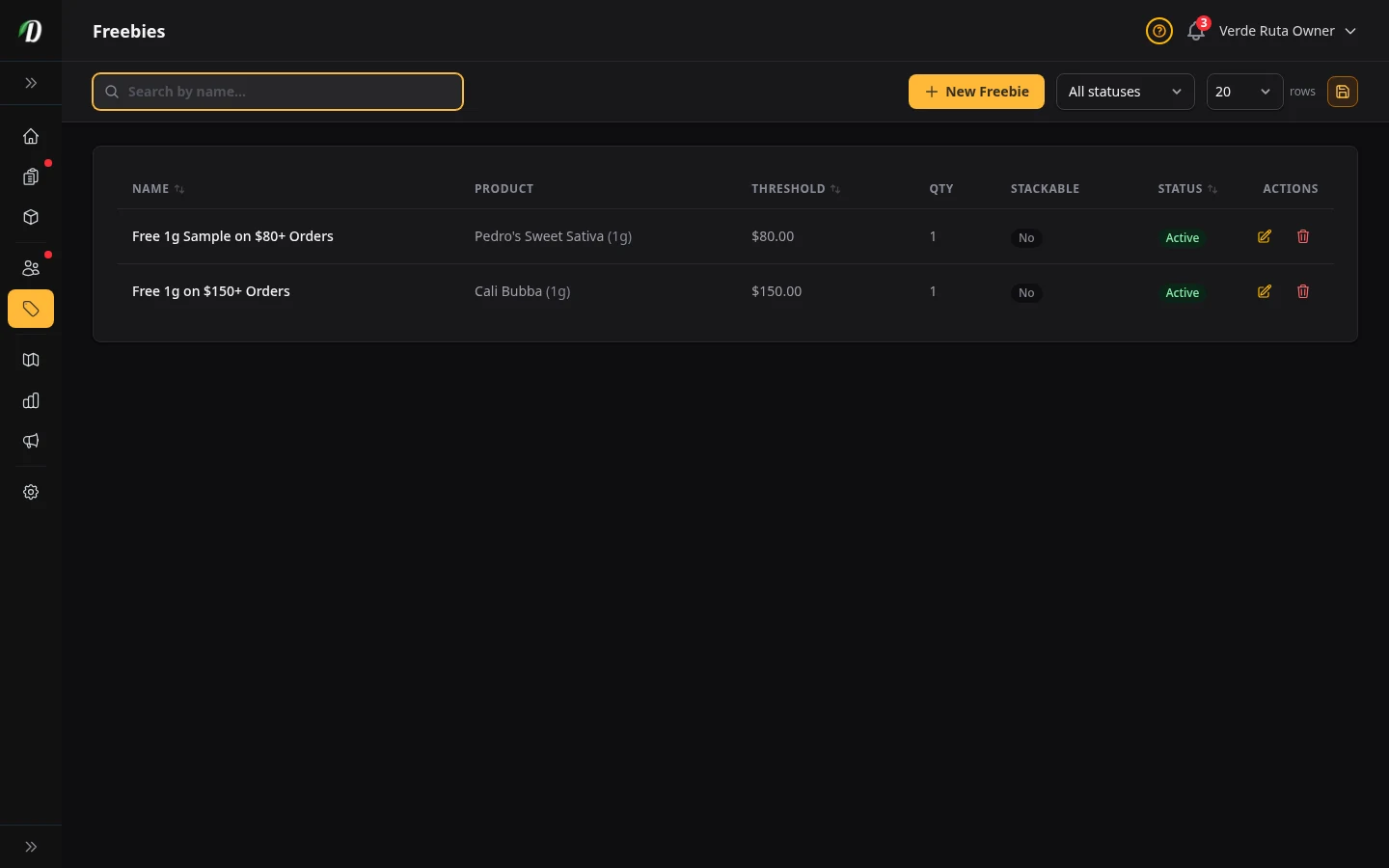
Task: Open the Analytics bar chart icon
Action: 31,400
